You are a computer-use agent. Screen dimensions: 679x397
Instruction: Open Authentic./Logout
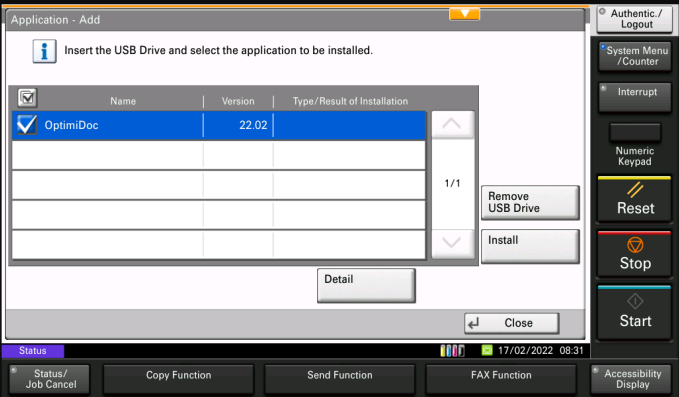[x=635, y=19]
